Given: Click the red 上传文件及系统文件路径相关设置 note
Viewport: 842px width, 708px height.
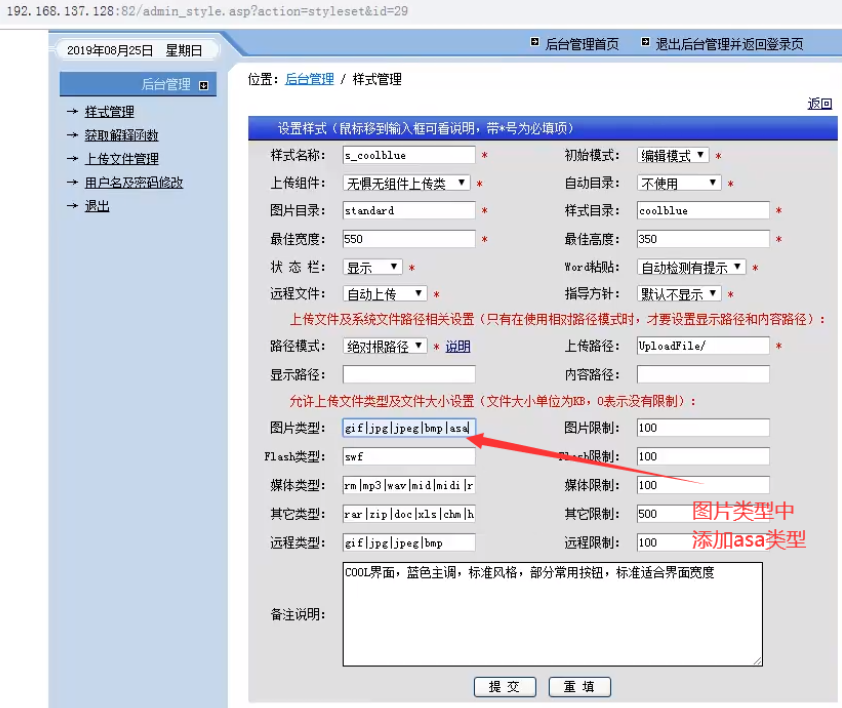Looking at the screenshot, I should click(x=557, y=320).
